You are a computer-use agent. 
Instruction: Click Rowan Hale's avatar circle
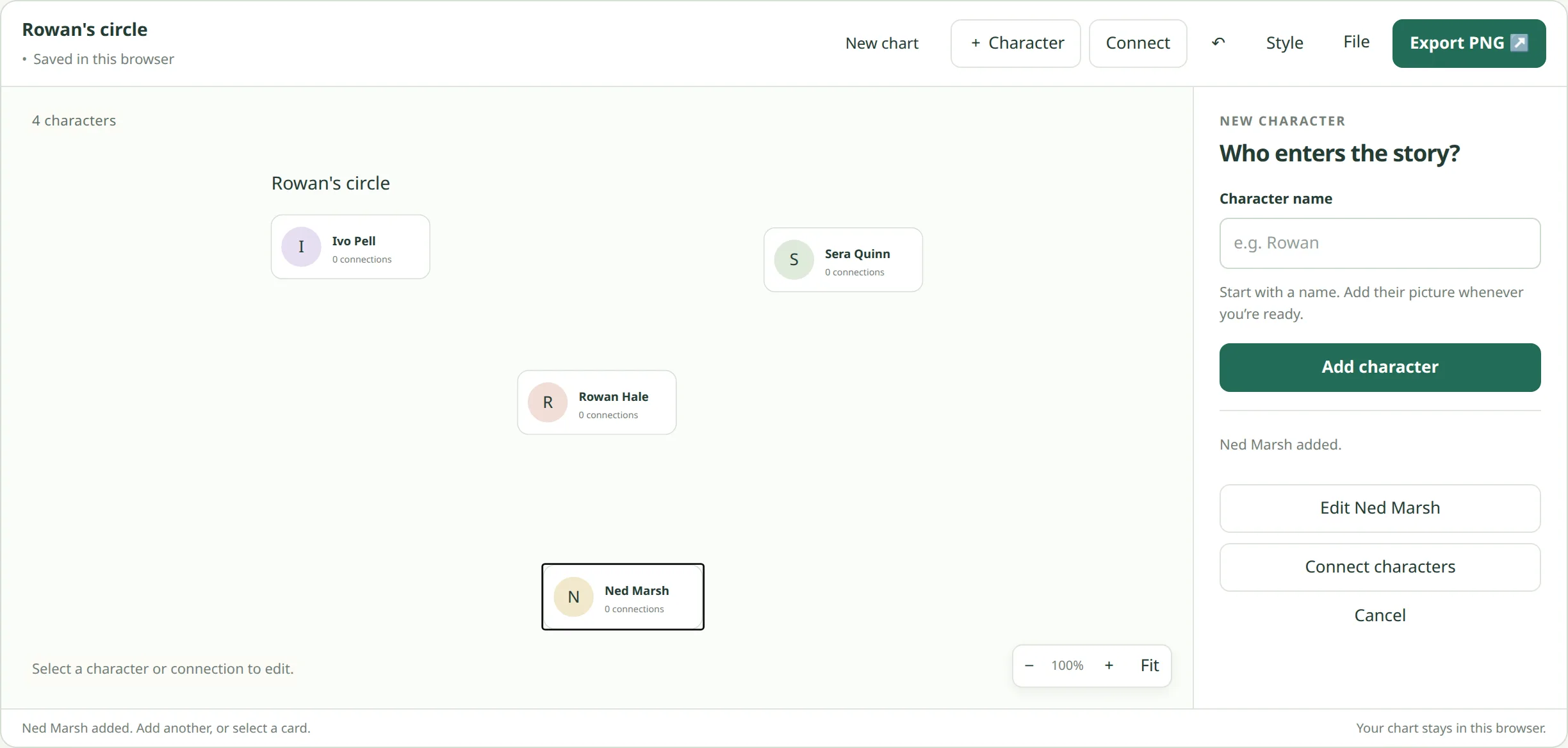point(548,402)
